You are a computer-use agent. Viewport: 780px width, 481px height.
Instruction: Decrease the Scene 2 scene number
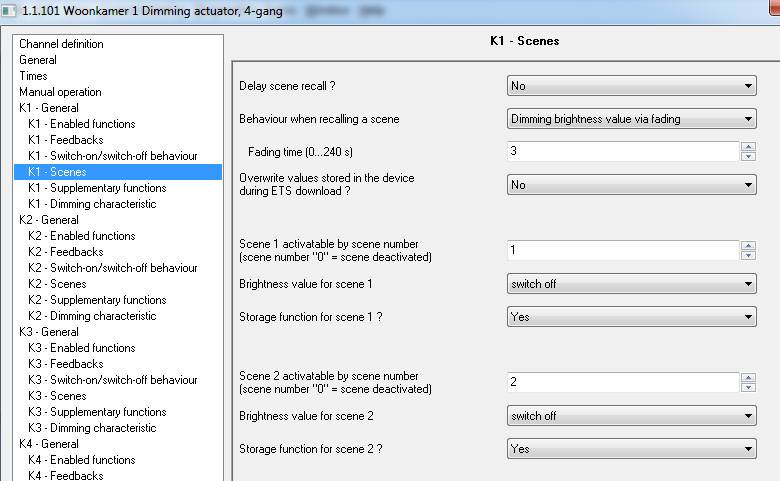coord(748,387)
